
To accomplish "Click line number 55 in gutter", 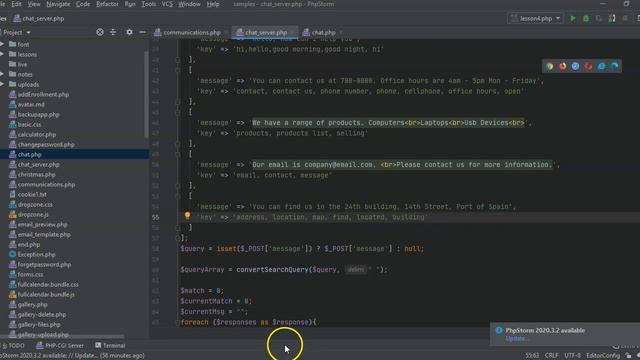I will 156,217.
